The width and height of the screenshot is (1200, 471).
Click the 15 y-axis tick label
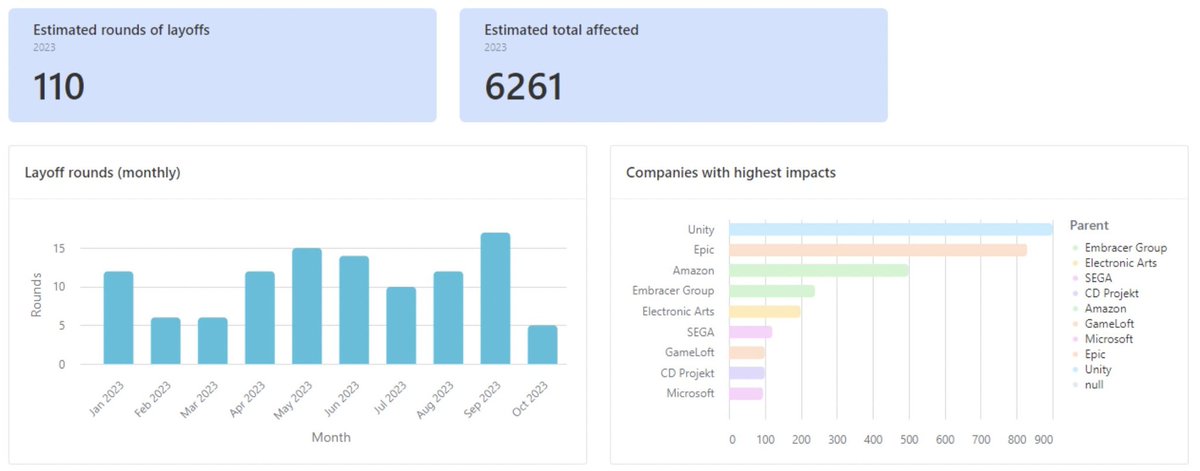[x=60, y=248]
